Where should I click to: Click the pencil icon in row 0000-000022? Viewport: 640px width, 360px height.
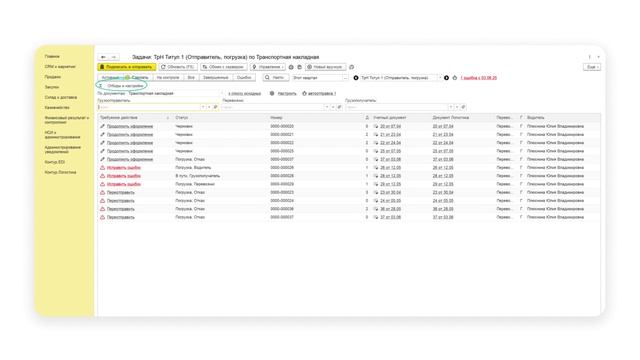coord(102,143)
